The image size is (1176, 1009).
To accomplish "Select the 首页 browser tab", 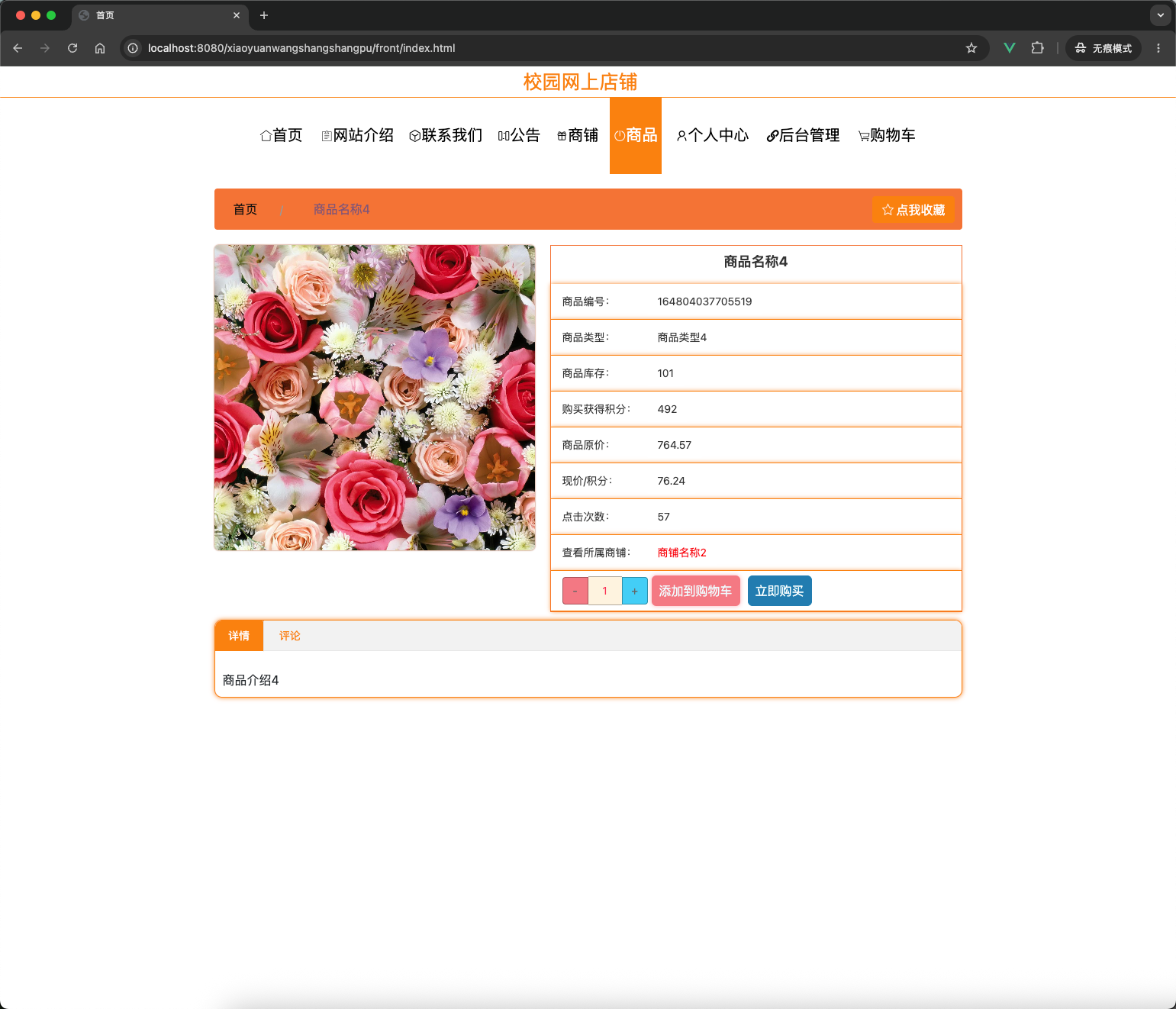I will coord(160,15).
